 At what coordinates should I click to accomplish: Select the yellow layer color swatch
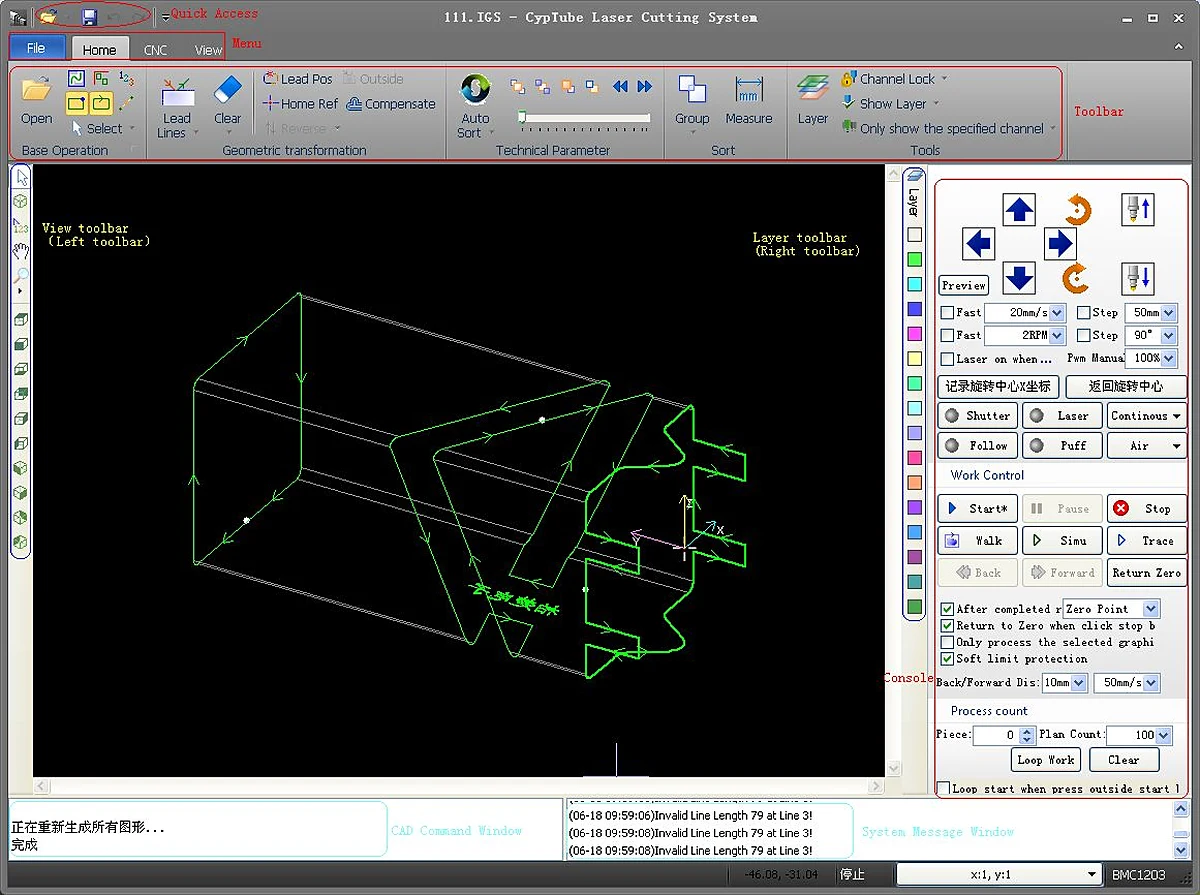click(914, 358)
